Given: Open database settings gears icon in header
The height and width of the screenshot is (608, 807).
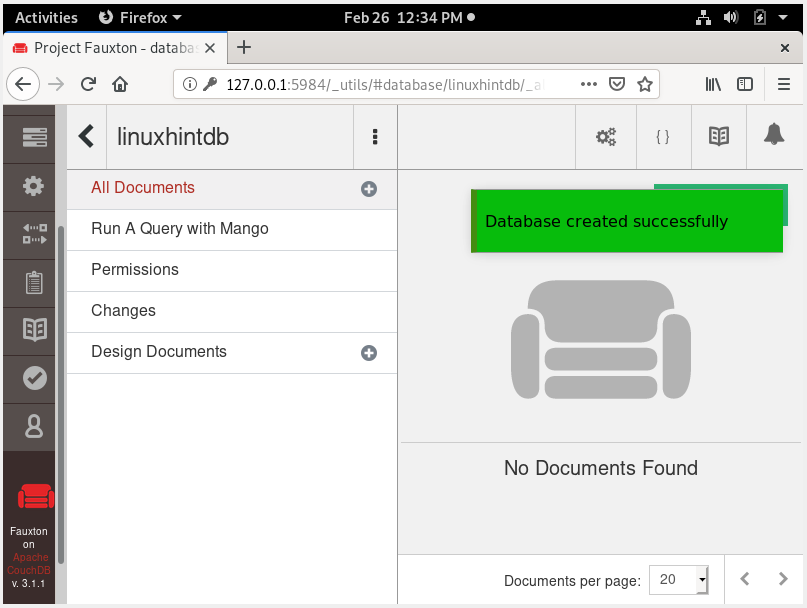Looking at the screenshot, I should coord(606,137).
